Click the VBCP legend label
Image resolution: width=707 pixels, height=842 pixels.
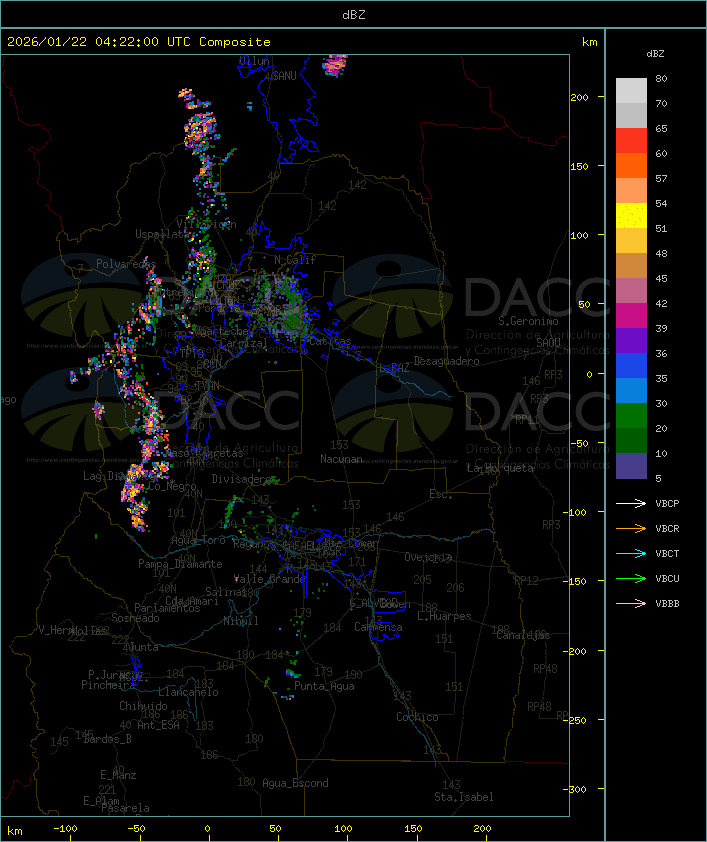pyautogui.click(x=667, y=503)
